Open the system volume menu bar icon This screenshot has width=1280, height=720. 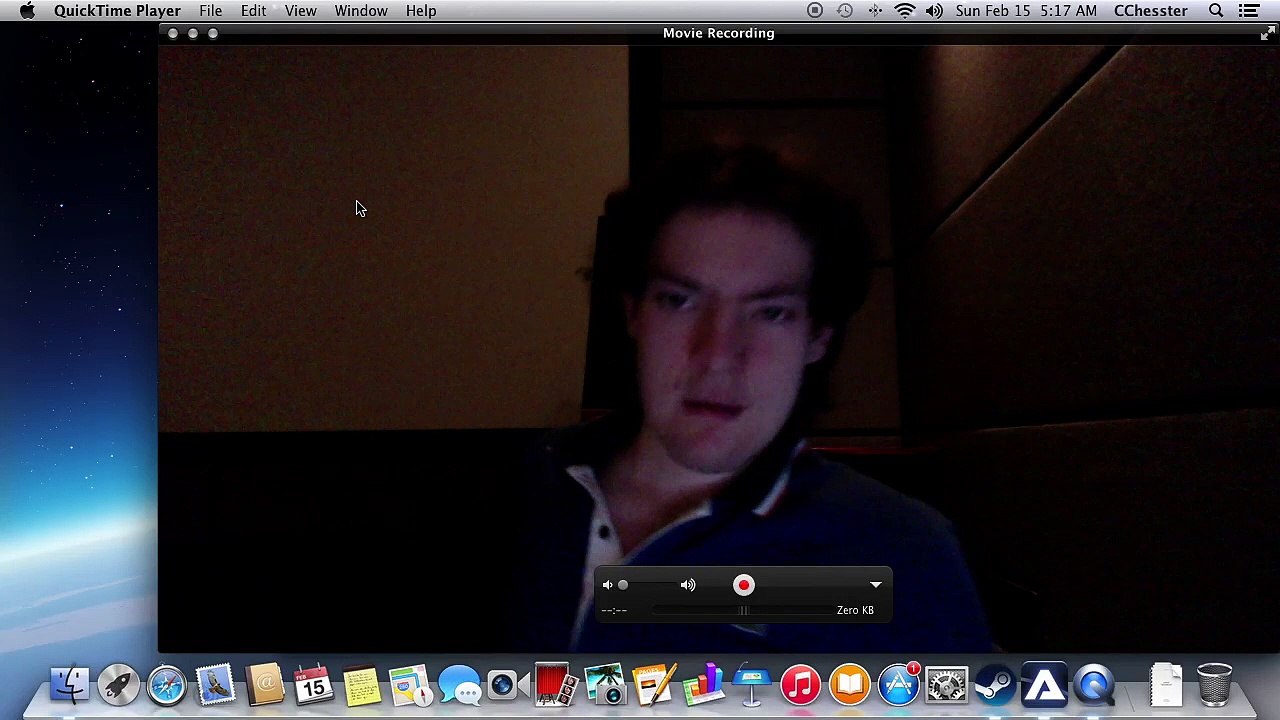pos(934,11)
